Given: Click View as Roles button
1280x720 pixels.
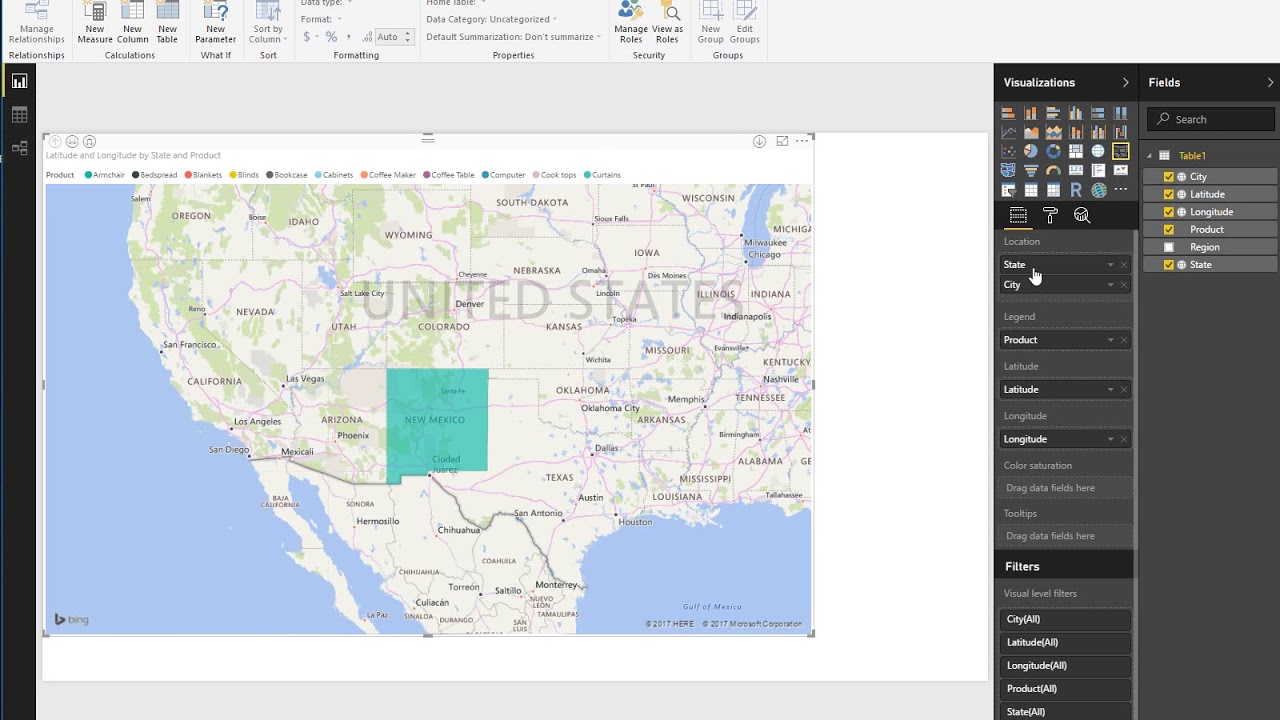Looking at the screenshot, I should coord(667,23).
